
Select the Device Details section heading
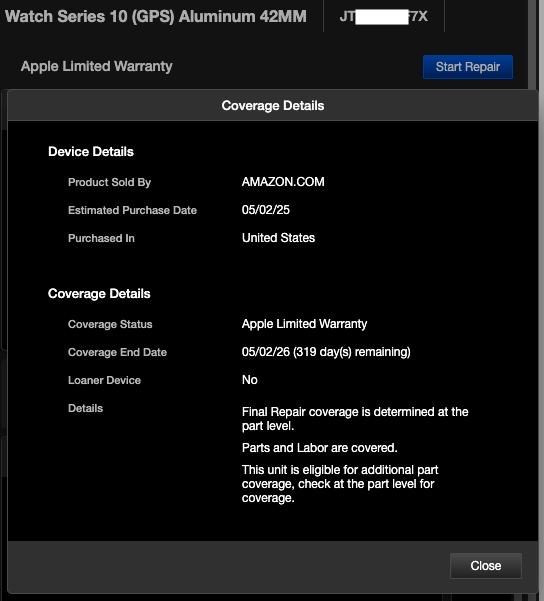pos(91,152)
